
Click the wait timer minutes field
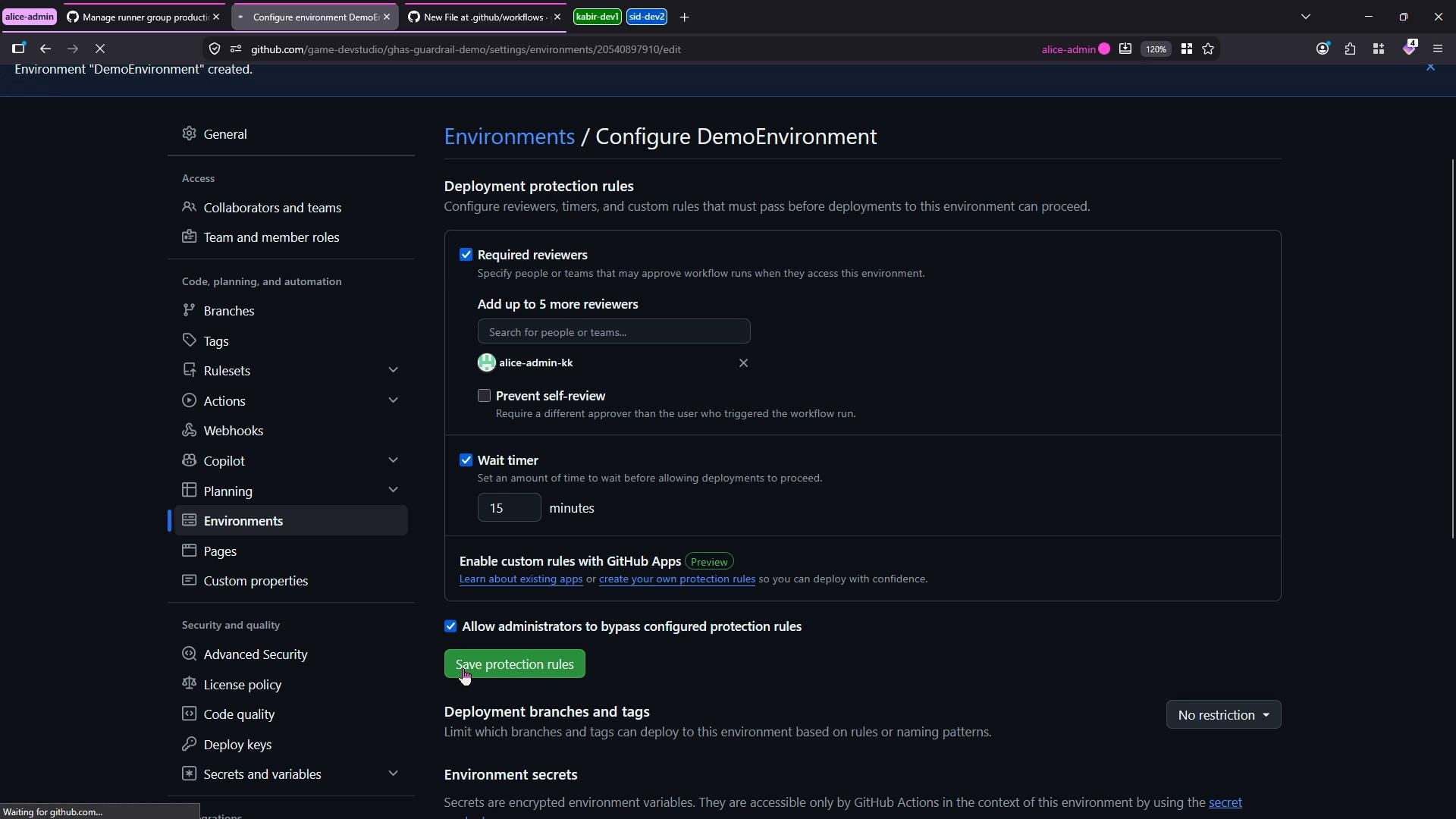pos(510,507)
